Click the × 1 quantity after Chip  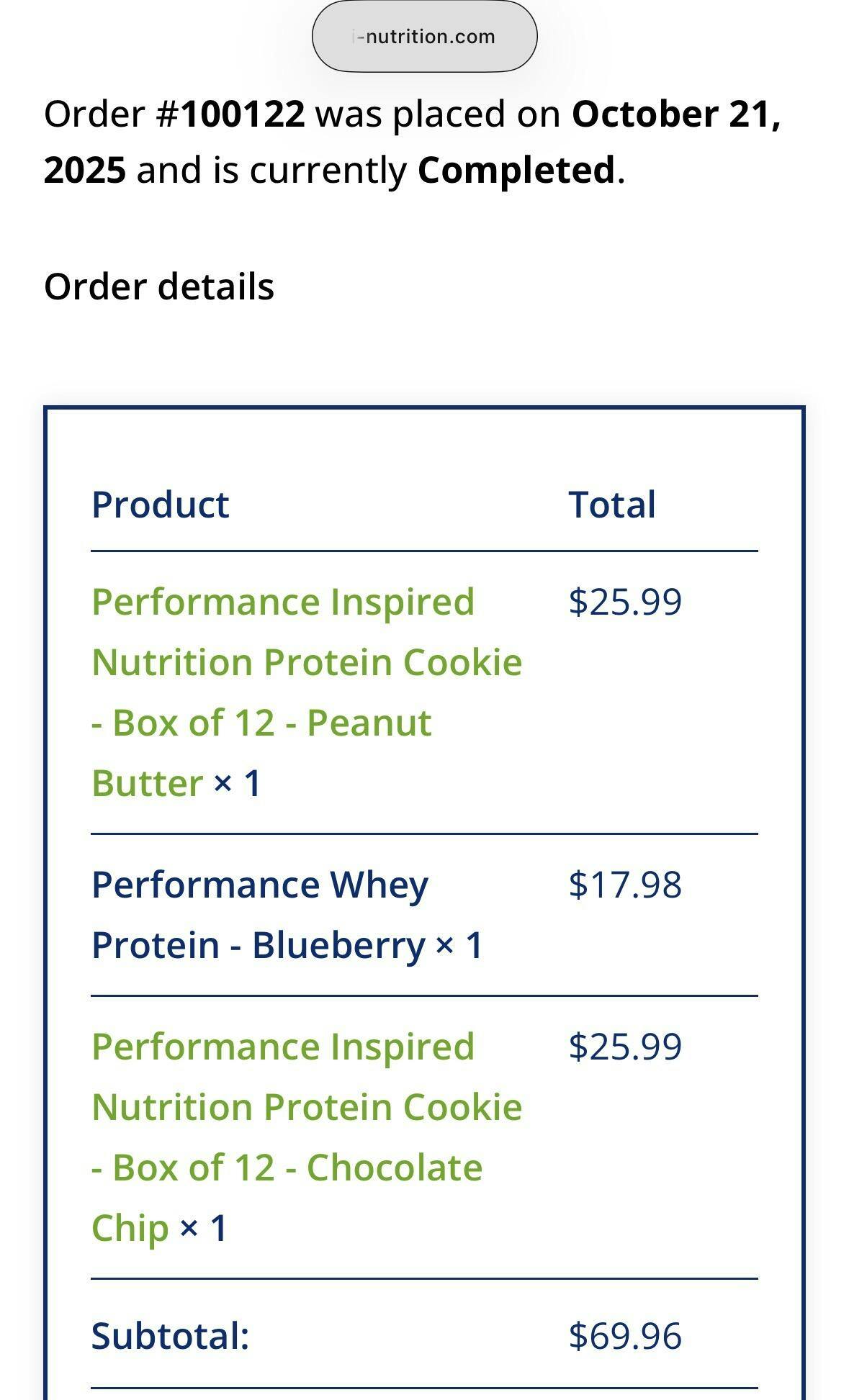click(x=203, y=1228)
